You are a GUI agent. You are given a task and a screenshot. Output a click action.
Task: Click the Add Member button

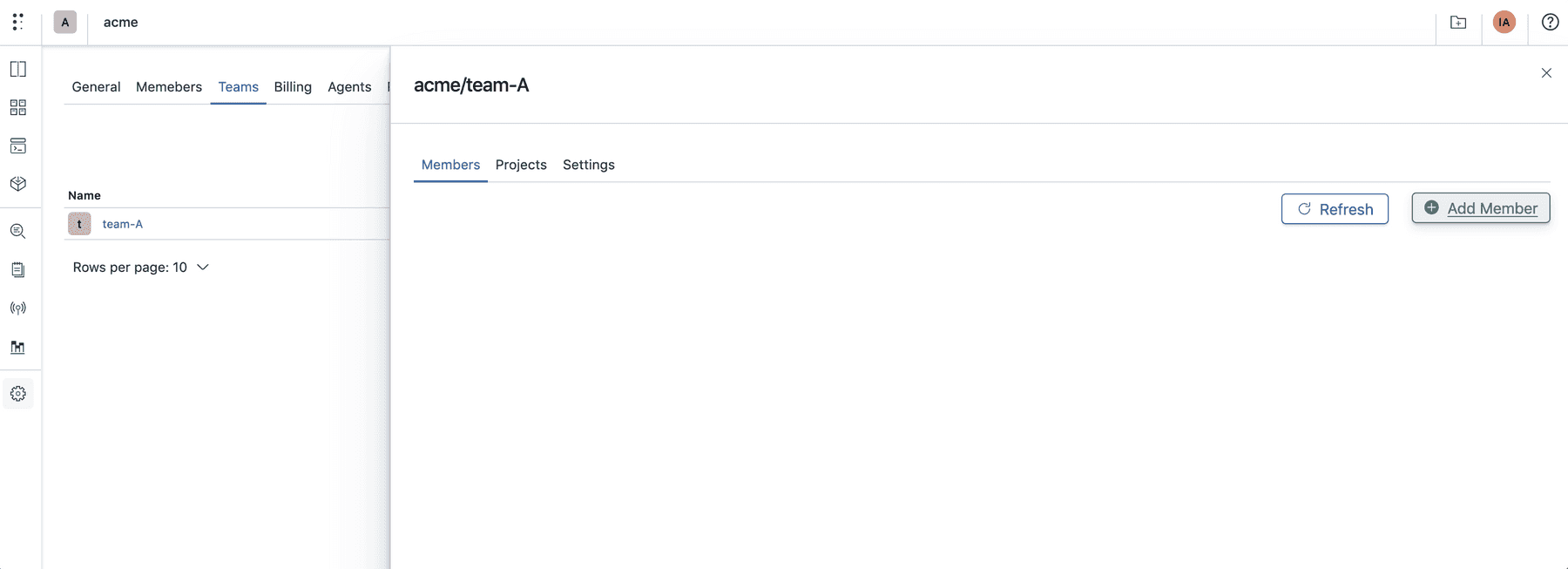pos(1480,208)
